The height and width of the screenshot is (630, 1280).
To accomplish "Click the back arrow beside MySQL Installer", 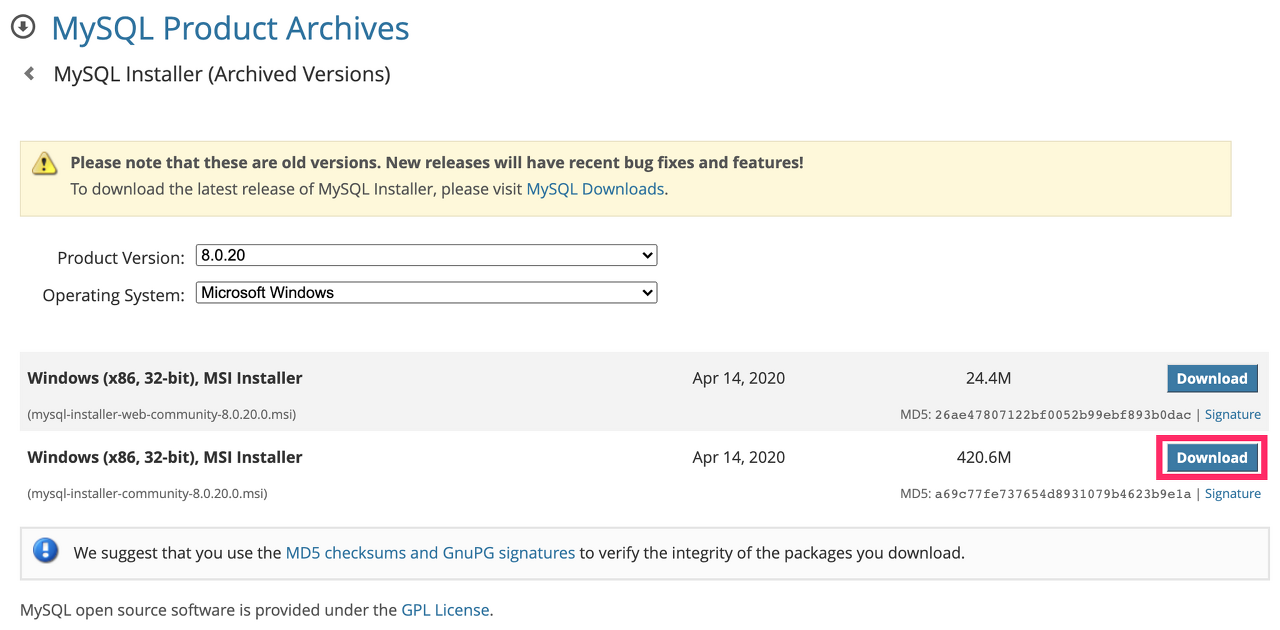I will 30,74.
